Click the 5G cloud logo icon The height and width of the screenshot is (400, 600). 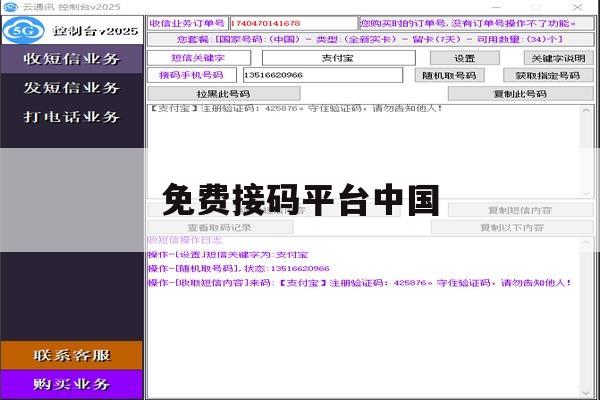click(24, 30)
